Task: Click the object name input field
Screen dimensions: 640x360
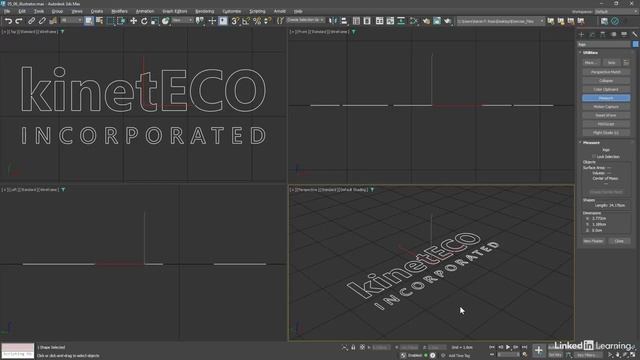Action: pyautogui.click(x=604, y=44)
